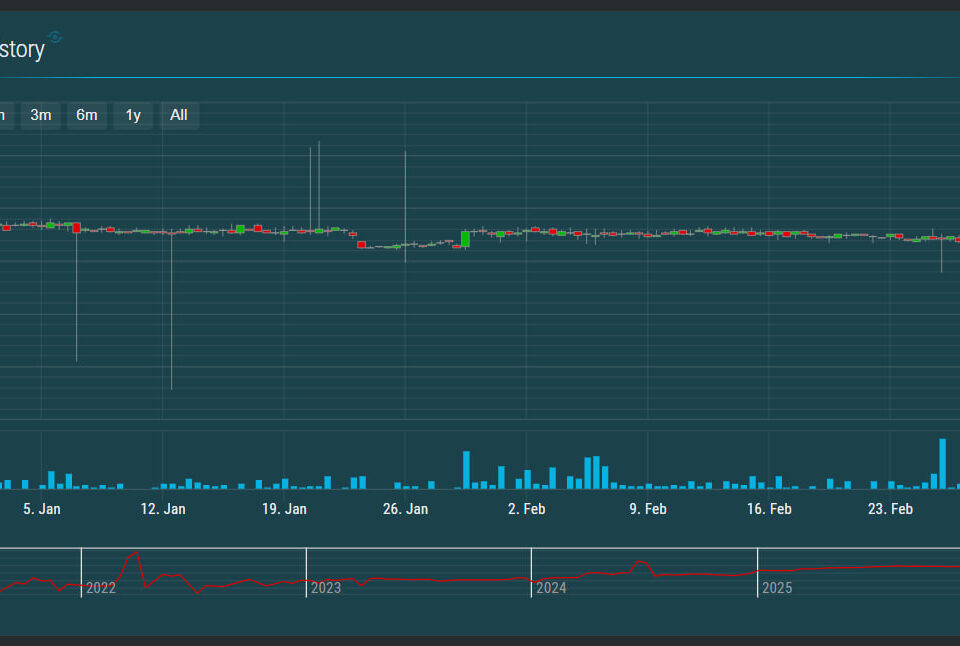Click the 2022 marker in navigator timeline

pyautogui.click(x=100, y=588)
